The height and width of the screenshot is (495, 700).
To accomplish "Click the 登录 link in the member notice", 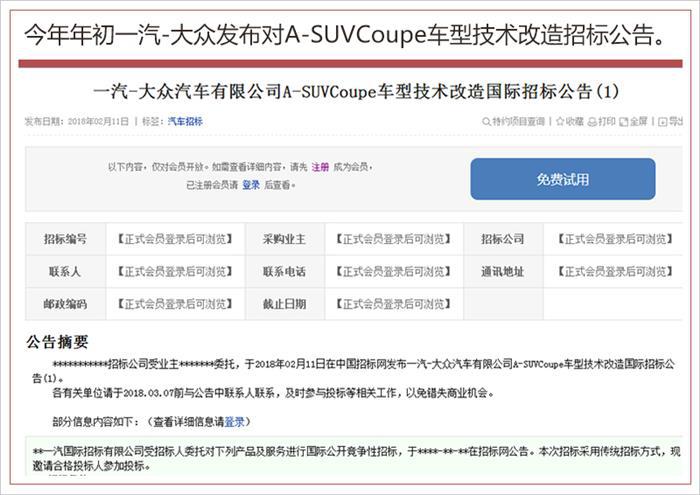I will [x=251, y=185].
